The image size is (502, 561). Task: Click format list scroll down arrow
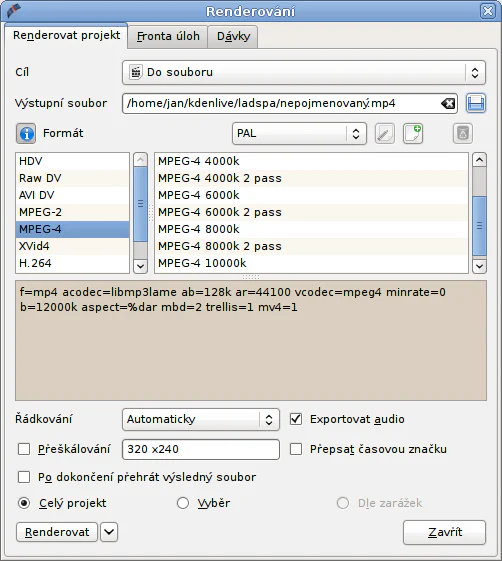click(140, 266)
